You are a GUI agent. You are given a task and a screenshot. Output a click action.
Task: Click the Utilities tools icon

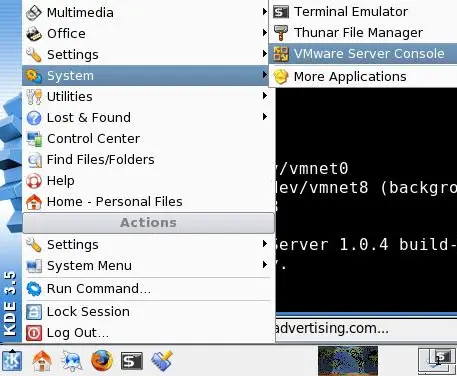(34, 97)
